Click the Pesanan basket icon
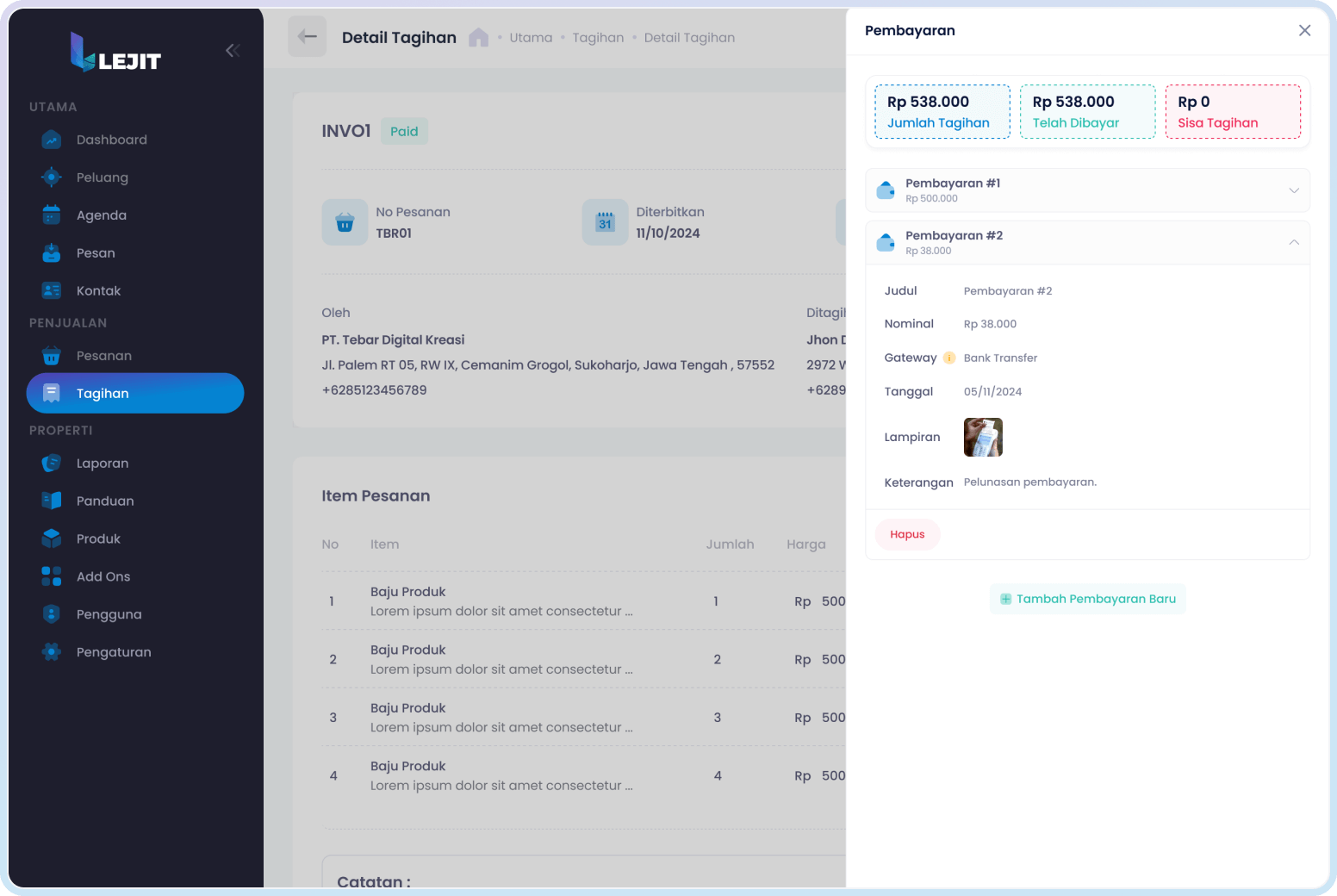Viewport: 1337px width, 896px height. (52, 356)
